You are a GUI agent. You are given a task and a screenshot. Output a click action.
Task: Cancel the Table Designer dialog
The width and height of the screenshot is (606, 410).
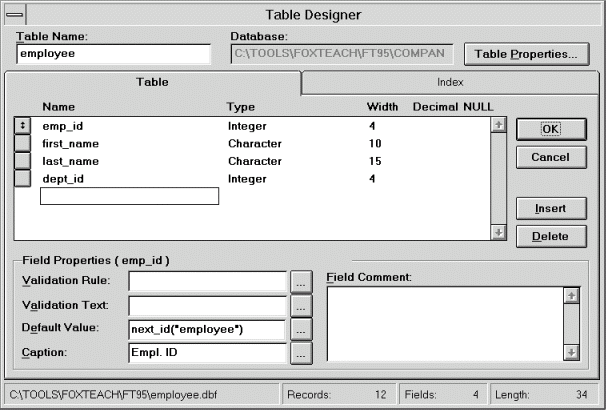(551, 157)
